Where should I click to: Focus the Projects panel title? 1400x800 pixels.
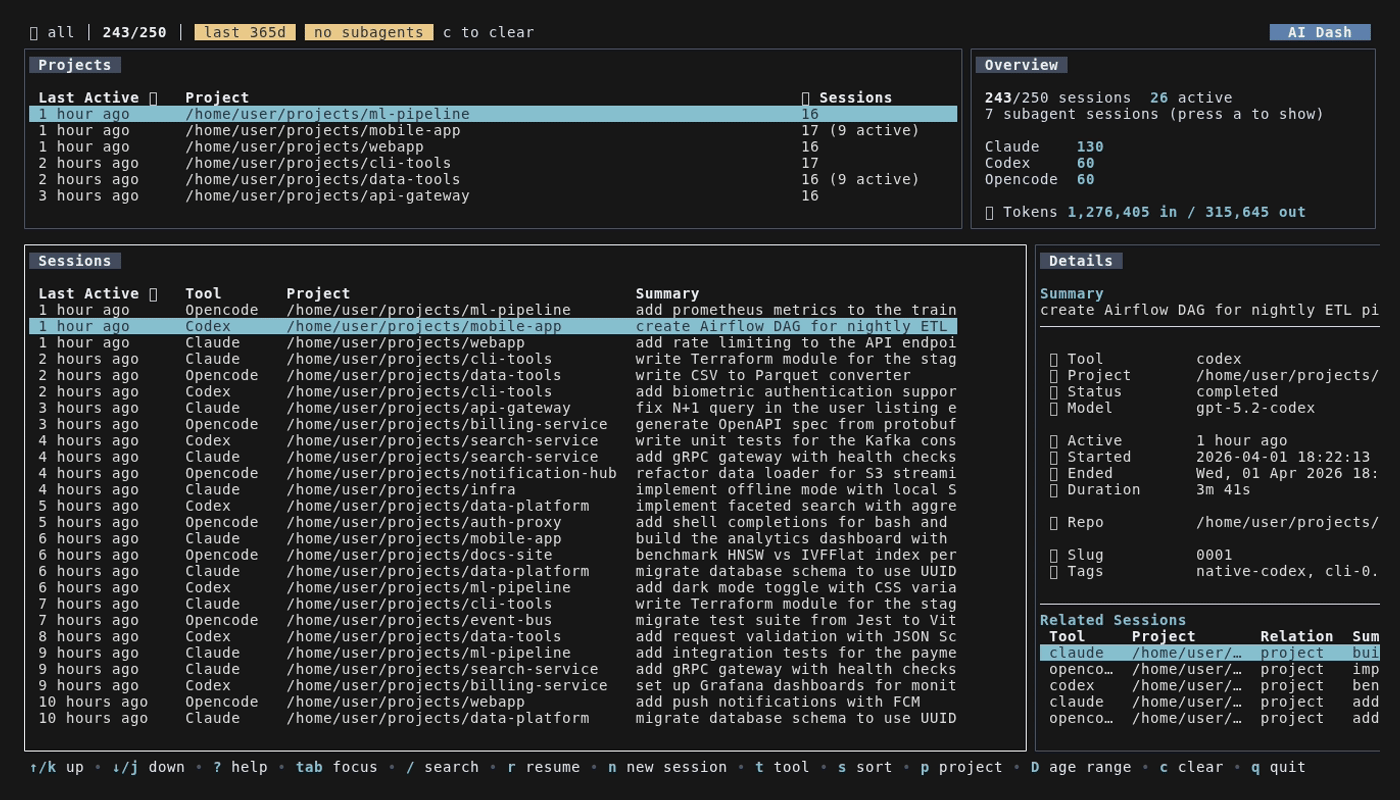[x=75, y=65]
